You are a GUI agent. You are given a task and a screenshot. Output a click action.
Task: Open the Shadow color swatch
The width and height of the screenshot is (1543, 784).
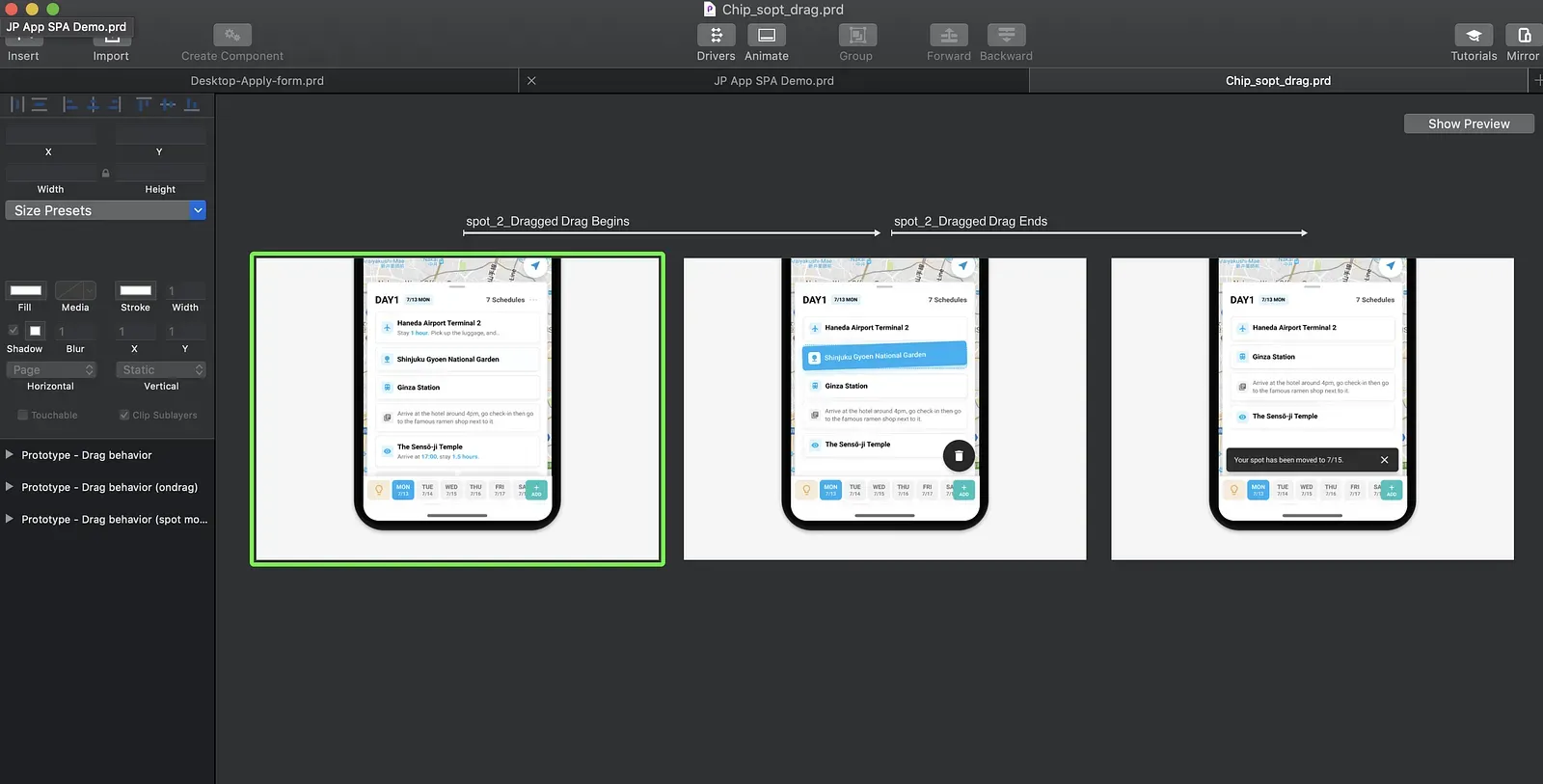click(x=35, y=331)
